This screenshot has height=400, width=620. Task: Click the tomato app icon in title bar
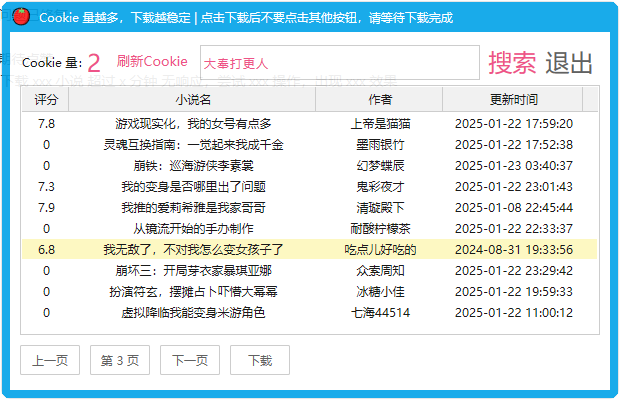(21, 17)
